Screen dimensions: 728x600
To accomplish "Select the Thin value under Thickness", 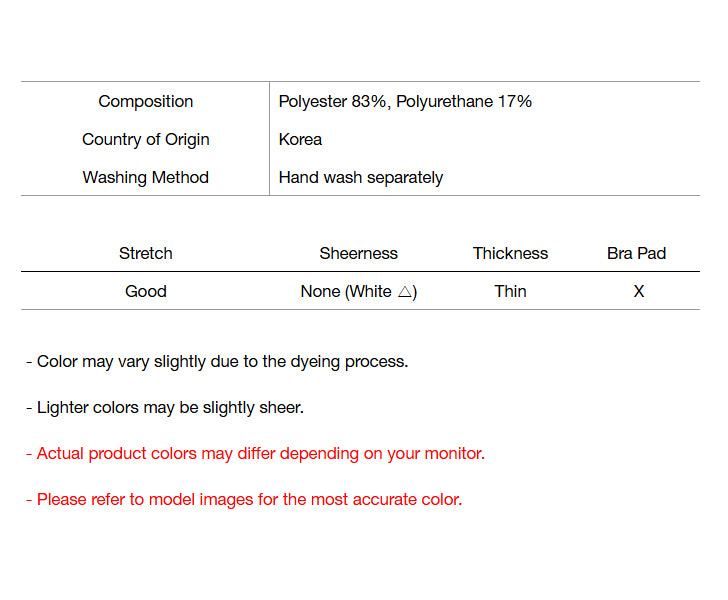I will coord(511,292).
